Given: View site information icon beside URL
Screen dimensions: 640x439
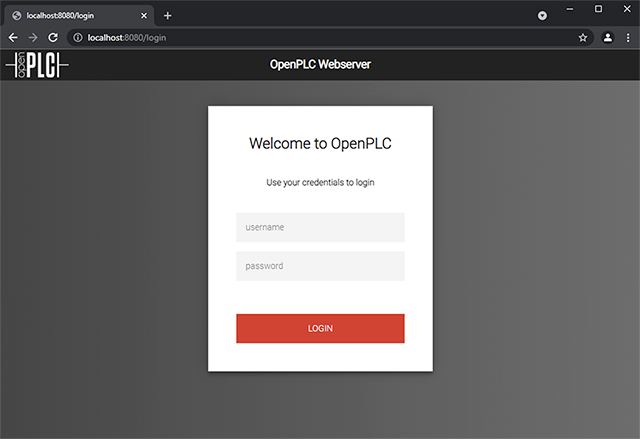Looking at the screenshot, I should 78,37.
